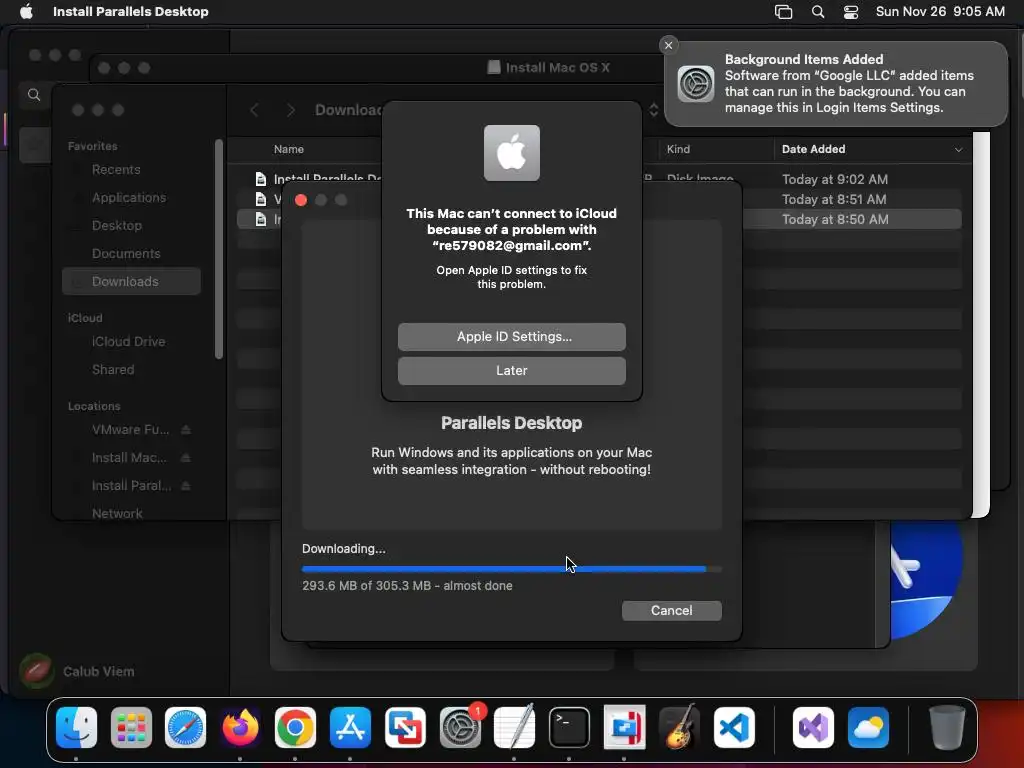The height and width of the screenshot is (768, 1024).
Task: Open VMware Fu... volume in sidebar
Action: [x=130, y=430]
